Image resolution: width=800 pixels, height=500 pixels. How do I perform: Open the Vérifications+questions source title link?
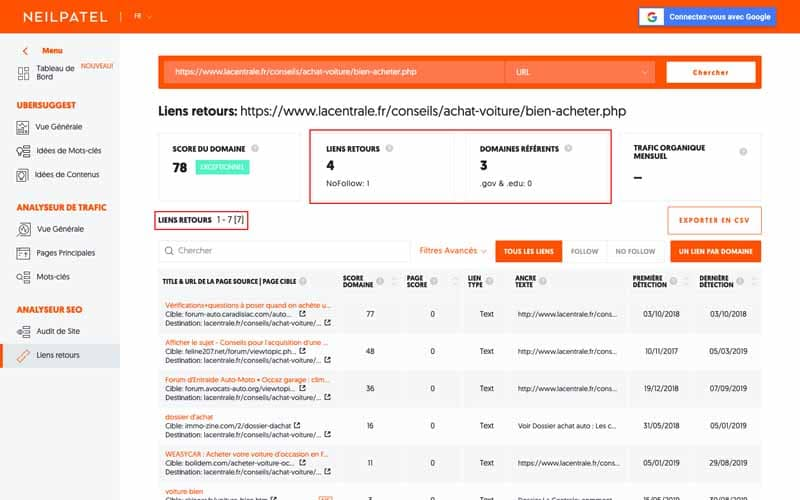point(248,305)
